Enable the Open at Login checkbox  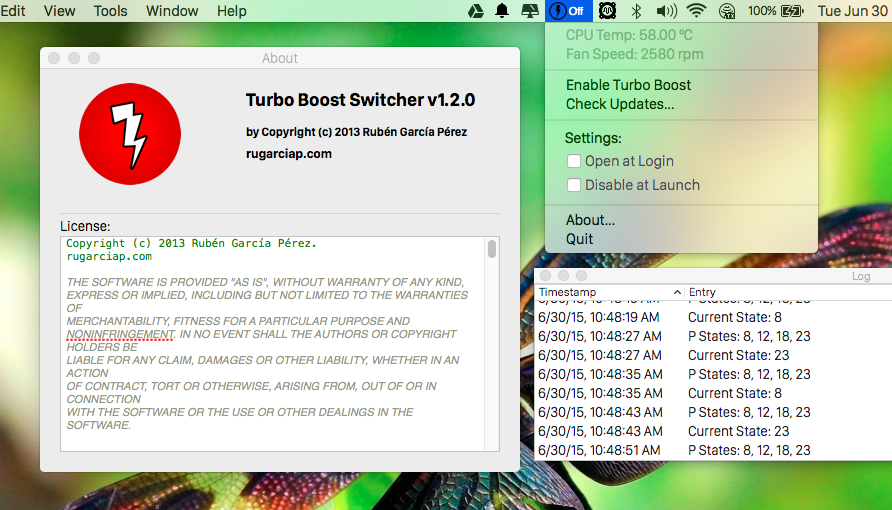click(x=574, y=161)
